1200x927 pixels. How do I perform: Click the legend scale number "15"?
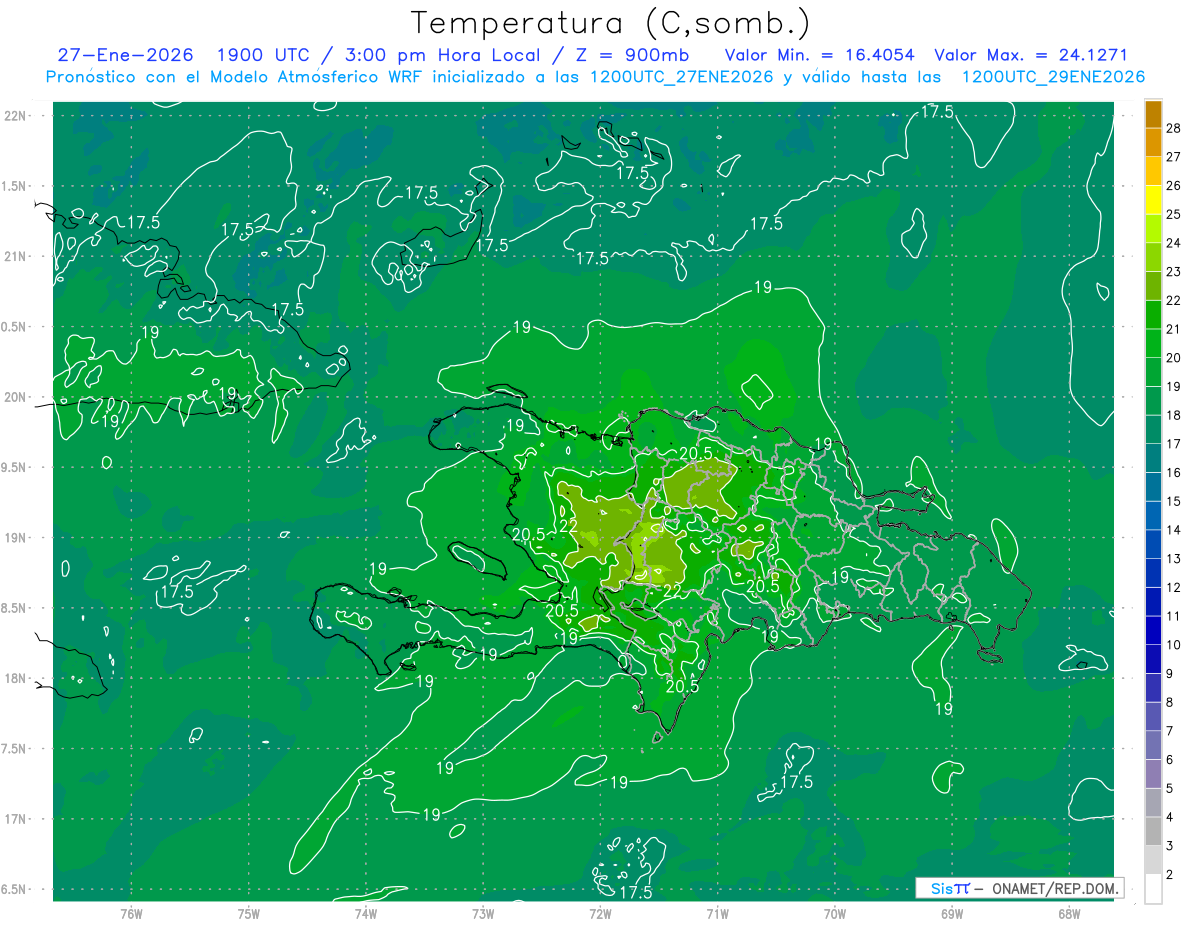(x=1174, y=501)
